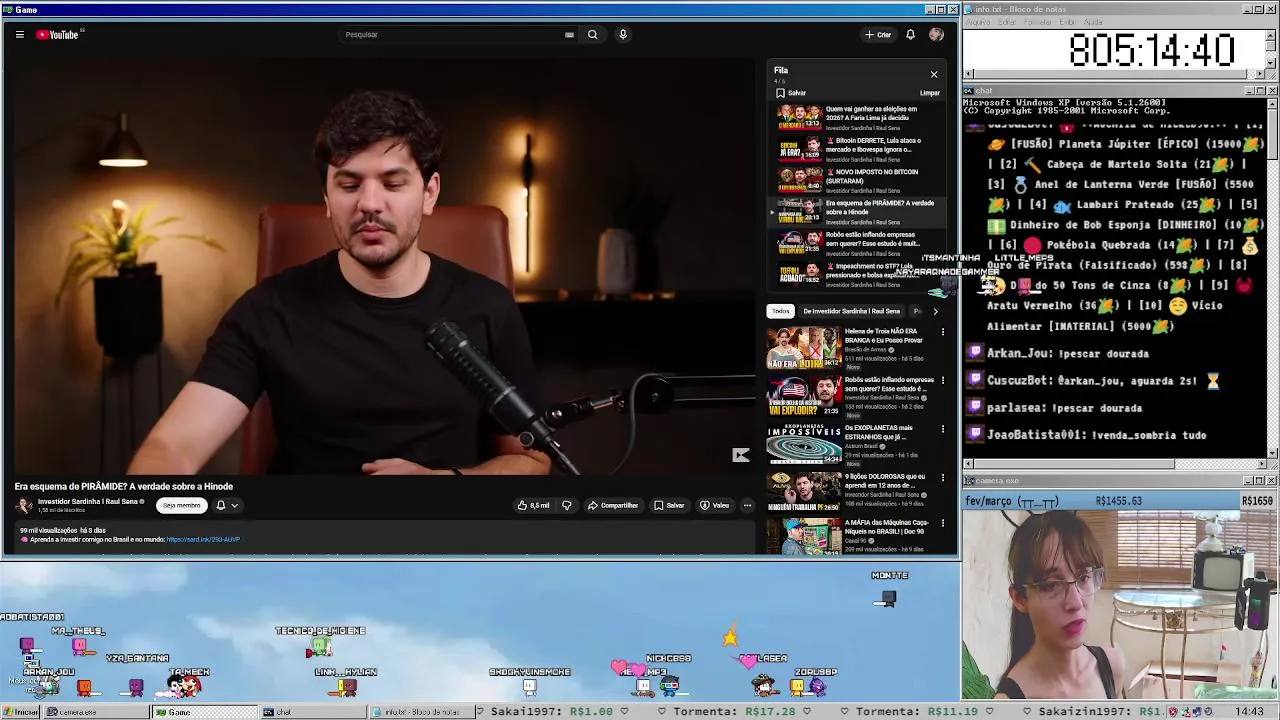Click the overlay icon in video corner
This screenshot has height=720, width=1280.
740,455
